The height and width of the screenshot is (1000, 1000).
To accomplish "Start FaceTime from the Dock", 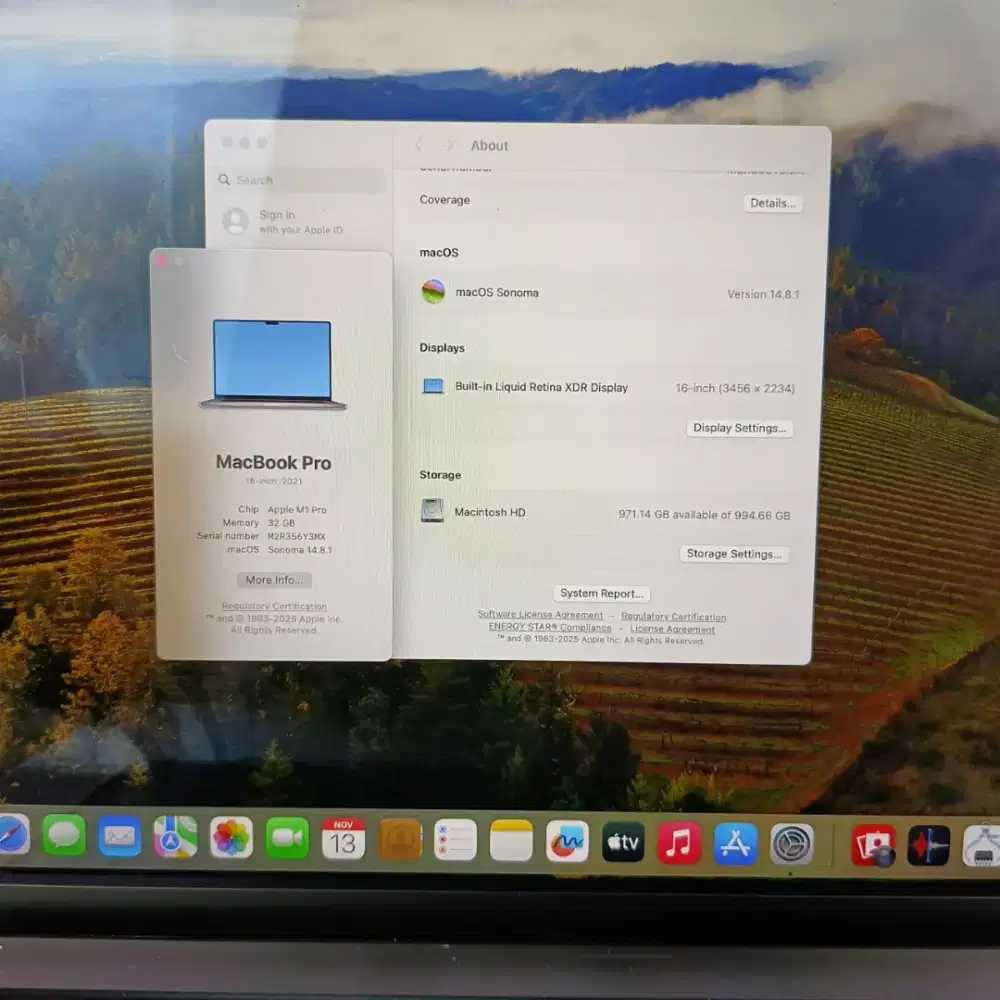I will tap(287, 840).
